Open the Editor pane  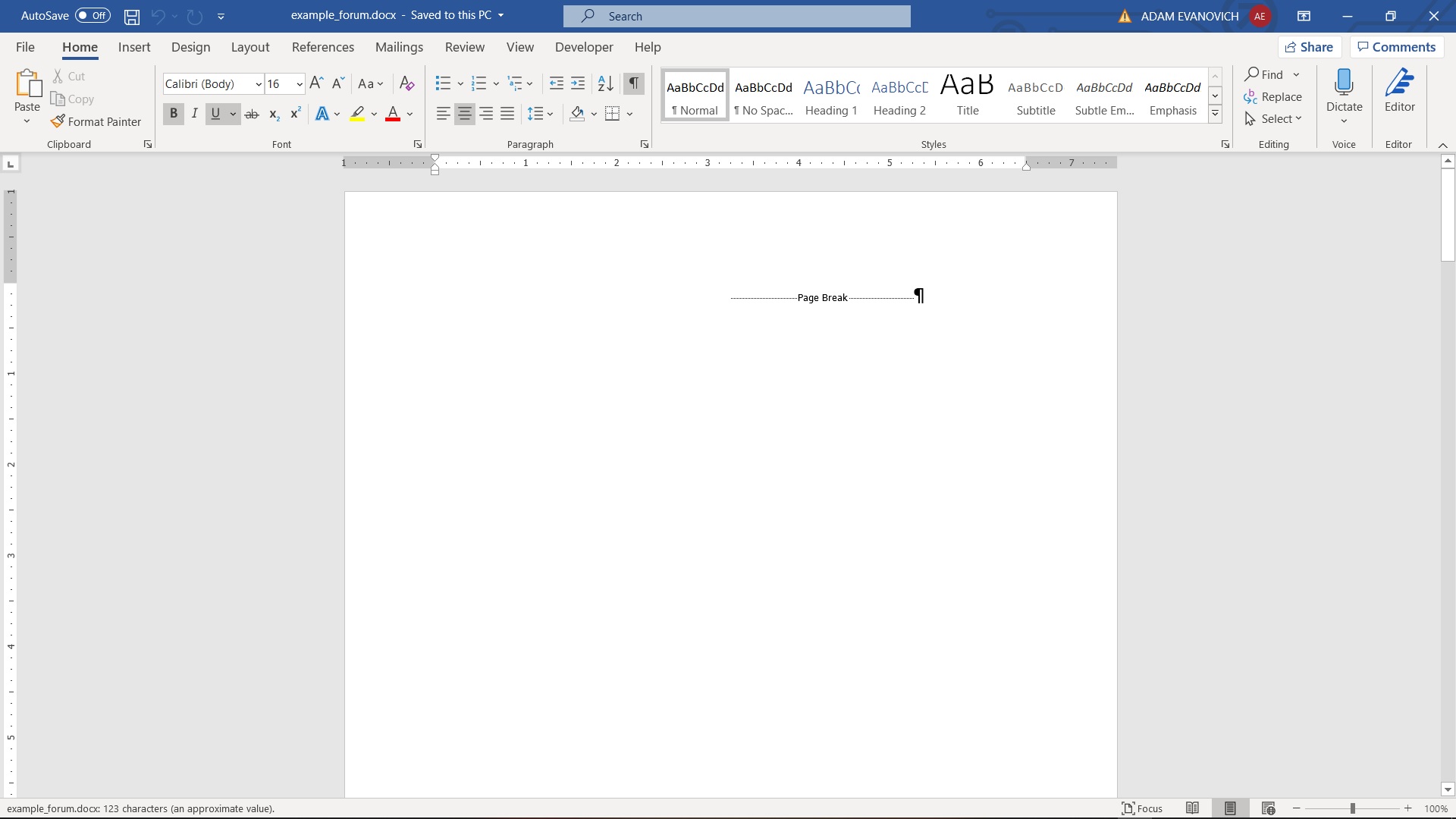pos(1399,91)
